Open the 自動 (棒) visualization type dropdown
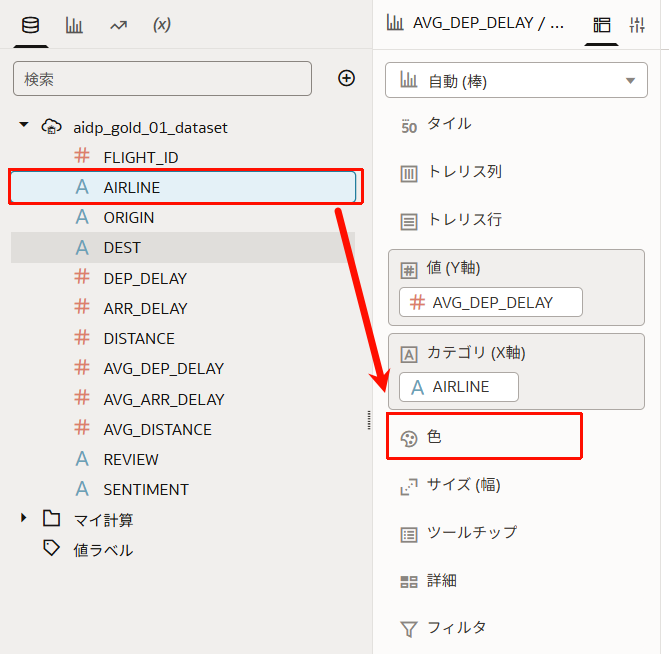 coord(516,81)
